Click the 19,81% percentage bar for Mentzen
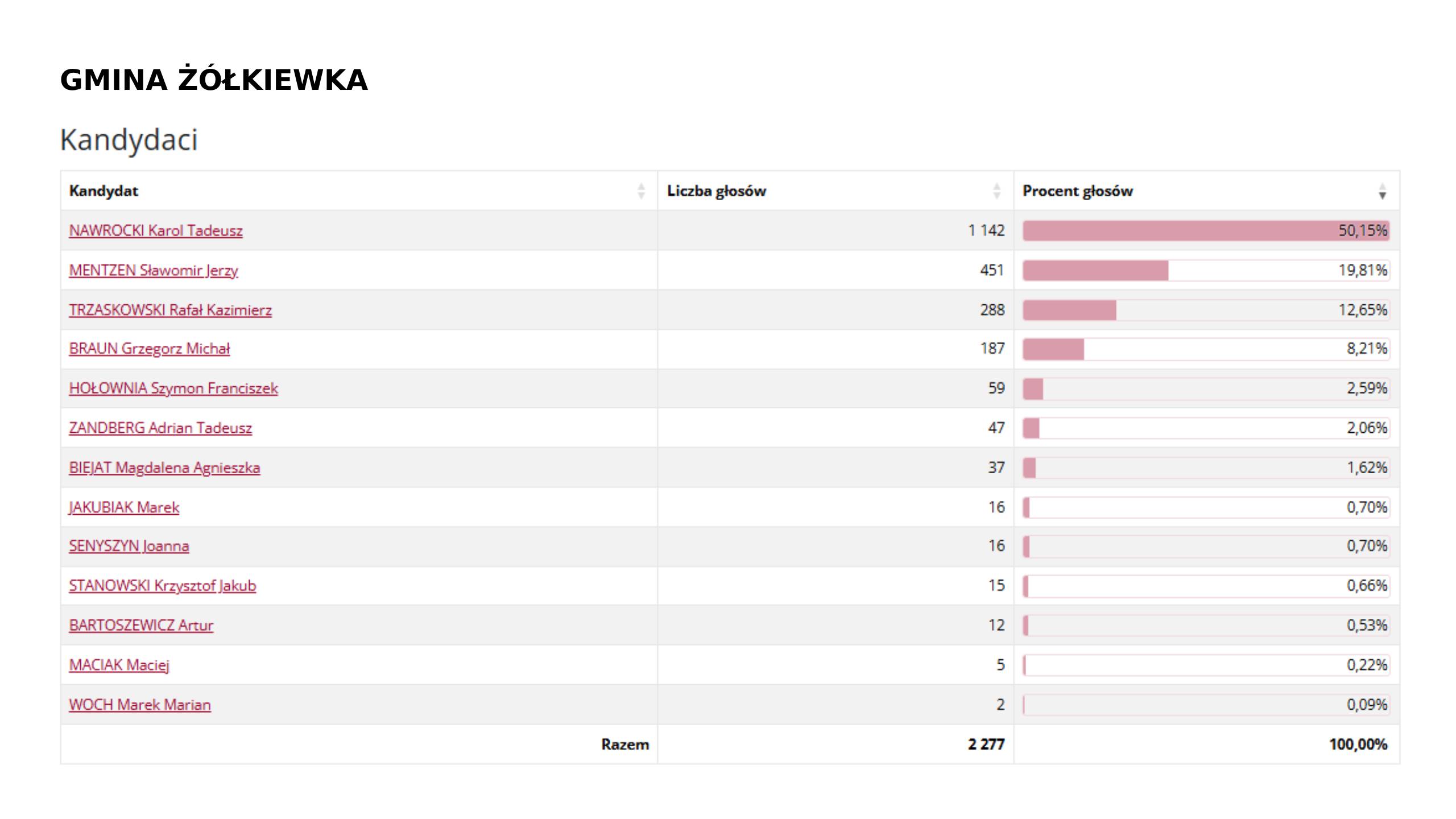1456x819 pixels. click(x=1206, y=271)
